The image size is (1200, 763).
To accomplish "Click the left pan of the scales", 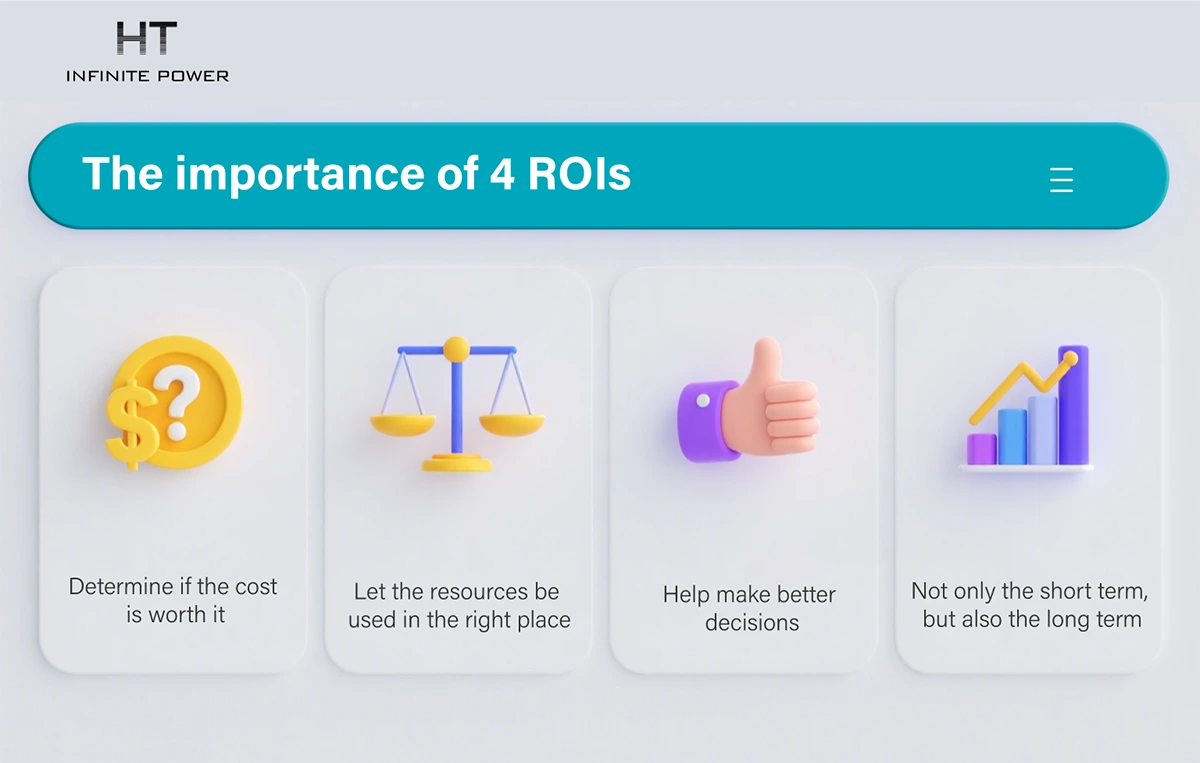I will (x=403, y=424).
